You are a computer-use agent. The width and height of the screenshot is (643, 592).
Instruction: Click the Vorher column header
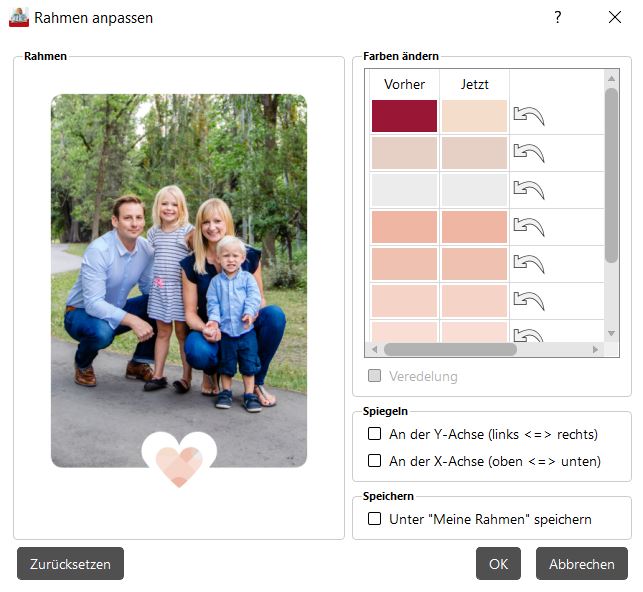(x=404, y=84)
